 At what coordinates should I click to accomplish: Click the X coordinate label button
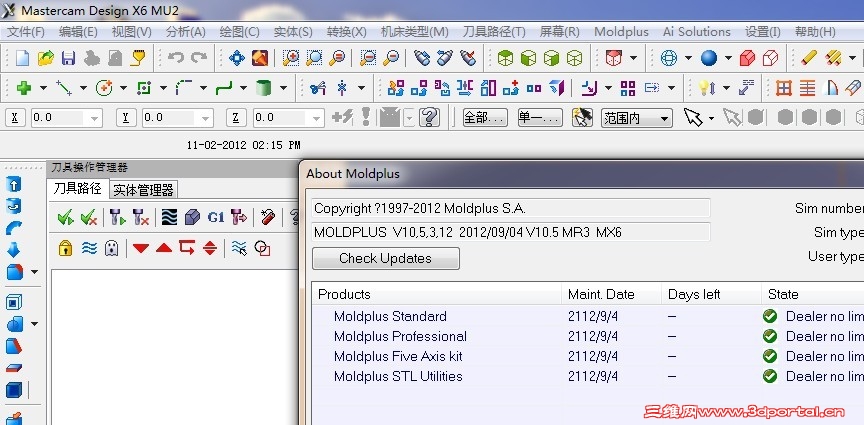(x=15, y=118)
